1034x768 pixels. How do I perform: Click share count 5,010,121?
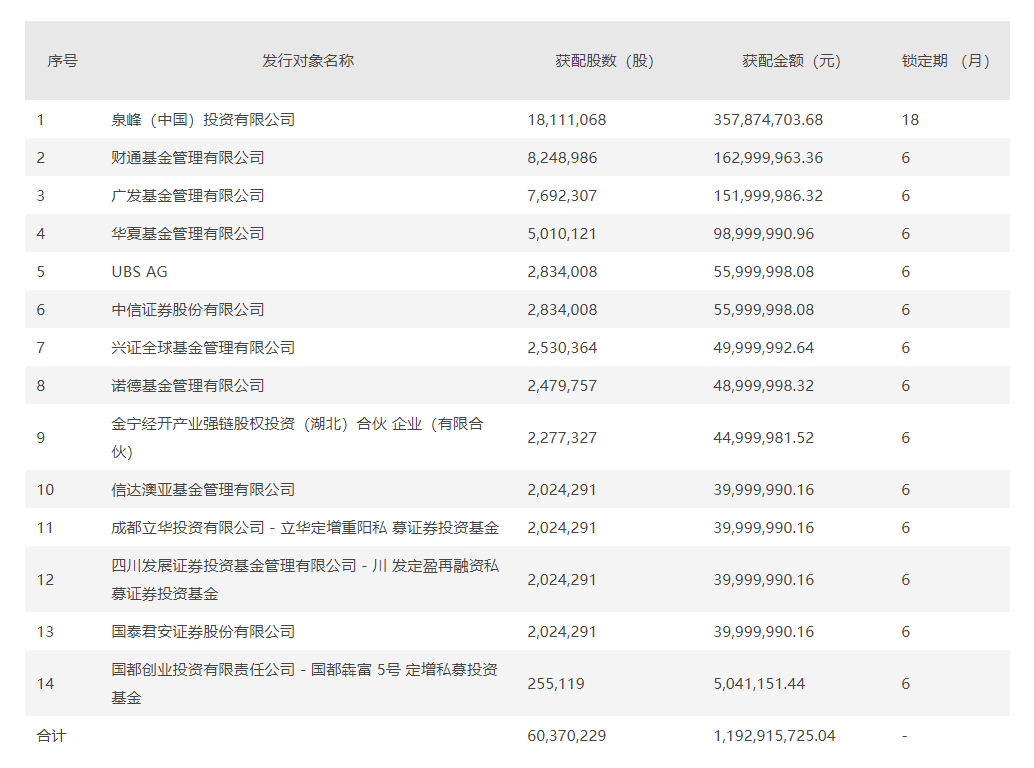(562, 233)
